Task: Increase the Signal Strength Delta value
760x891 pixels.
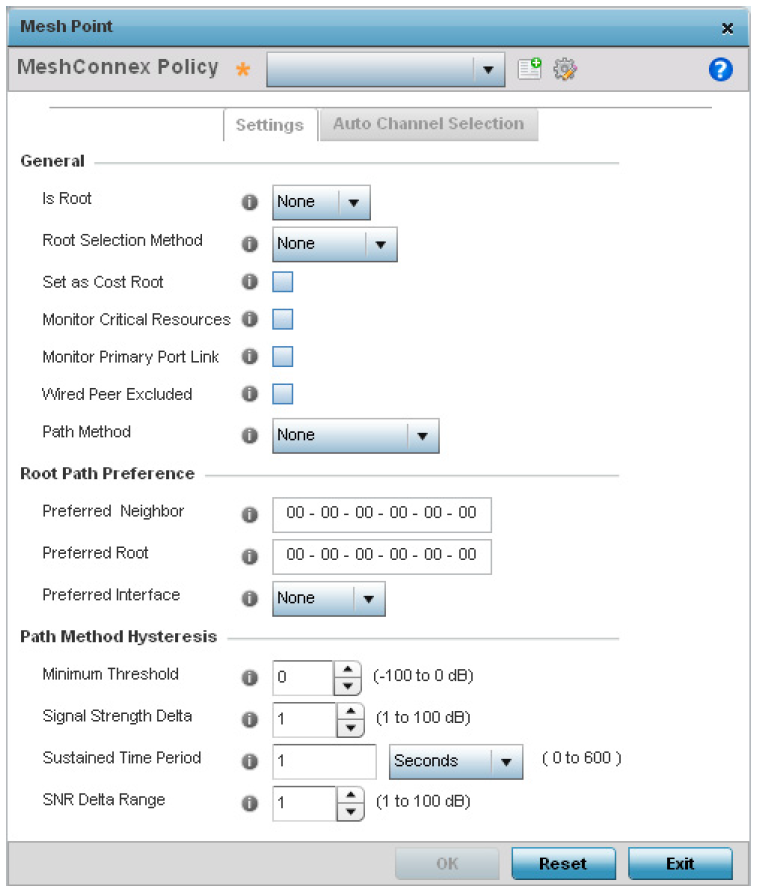Action: pyautogui.click(x=351, y=711)
